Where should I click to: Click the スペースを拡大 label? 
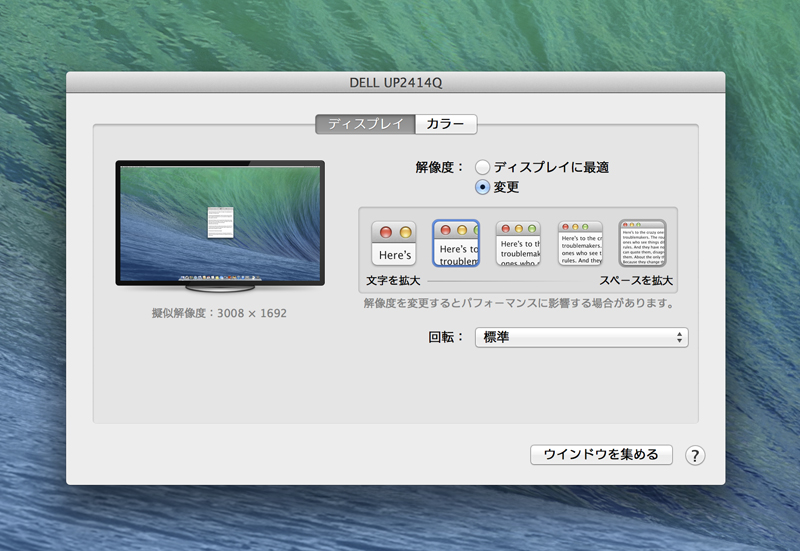(636, 281)
